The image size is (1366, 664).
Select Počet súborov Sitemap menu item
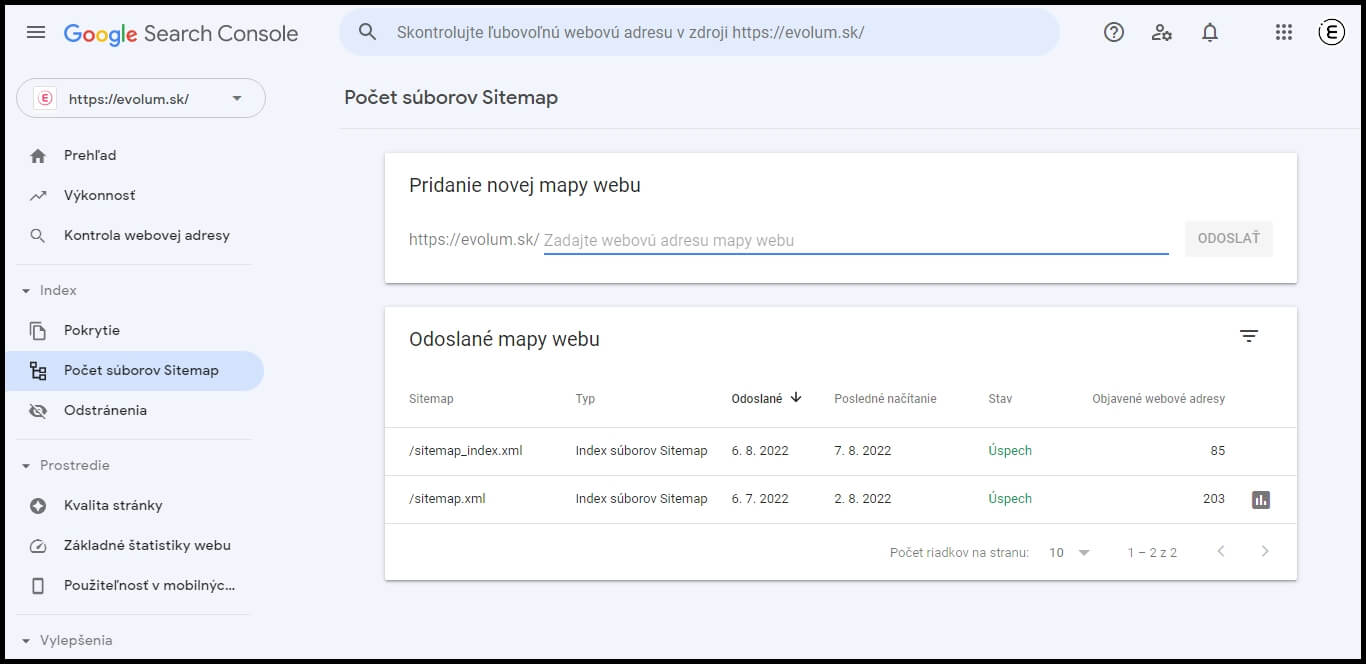(x=132, y=371)
